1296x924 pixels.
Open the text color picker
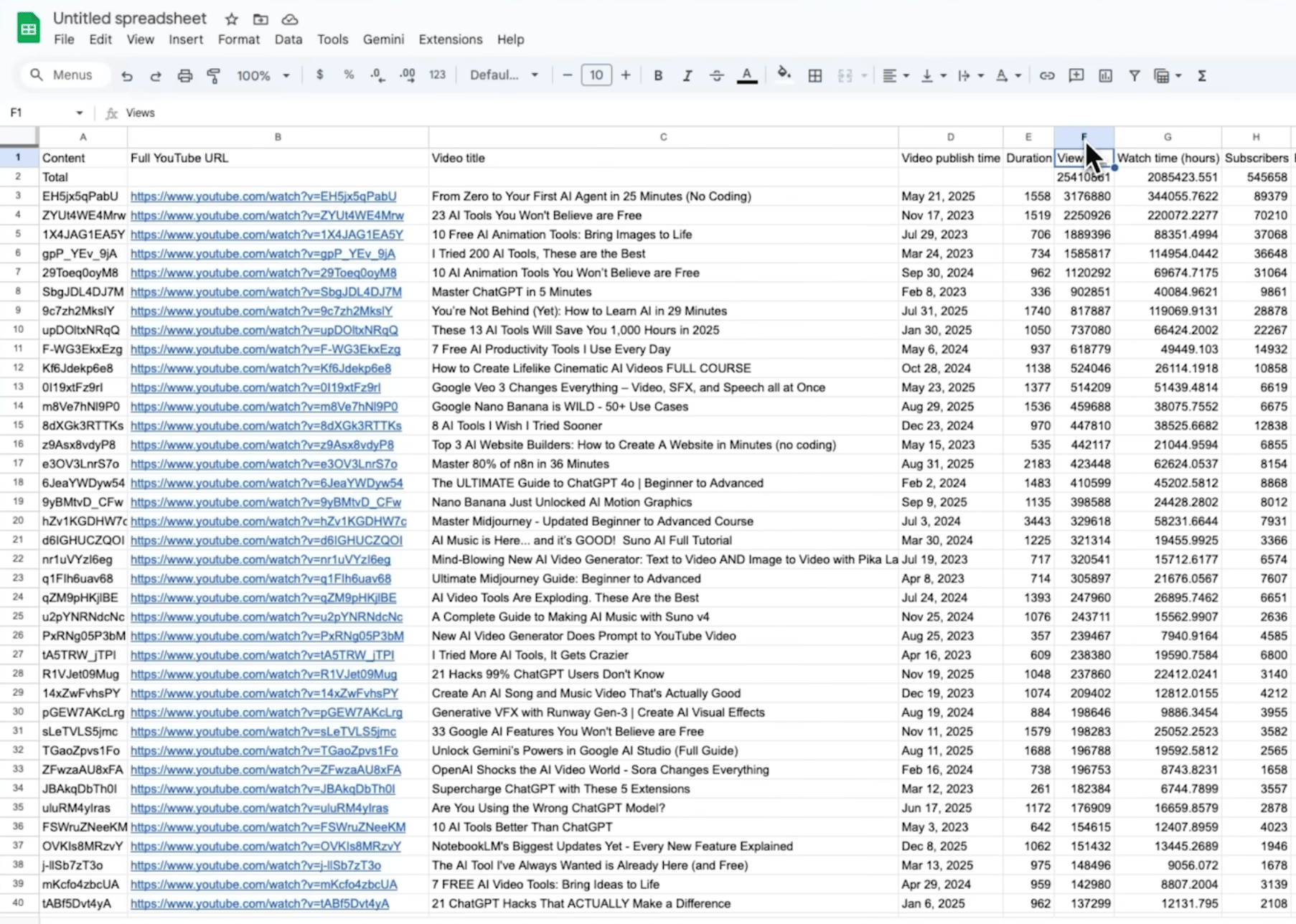click(x=747, y=75)
